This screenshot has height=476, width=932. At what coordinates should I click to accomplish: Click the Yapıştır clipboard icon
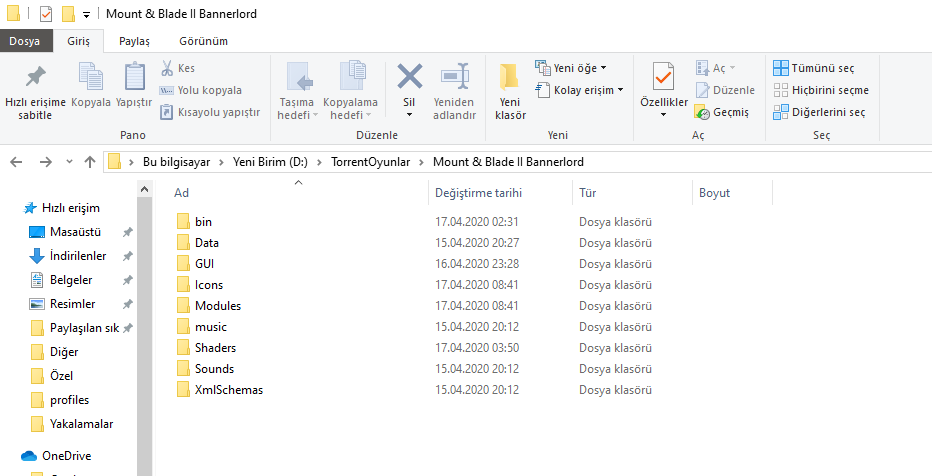coord(134,77)
